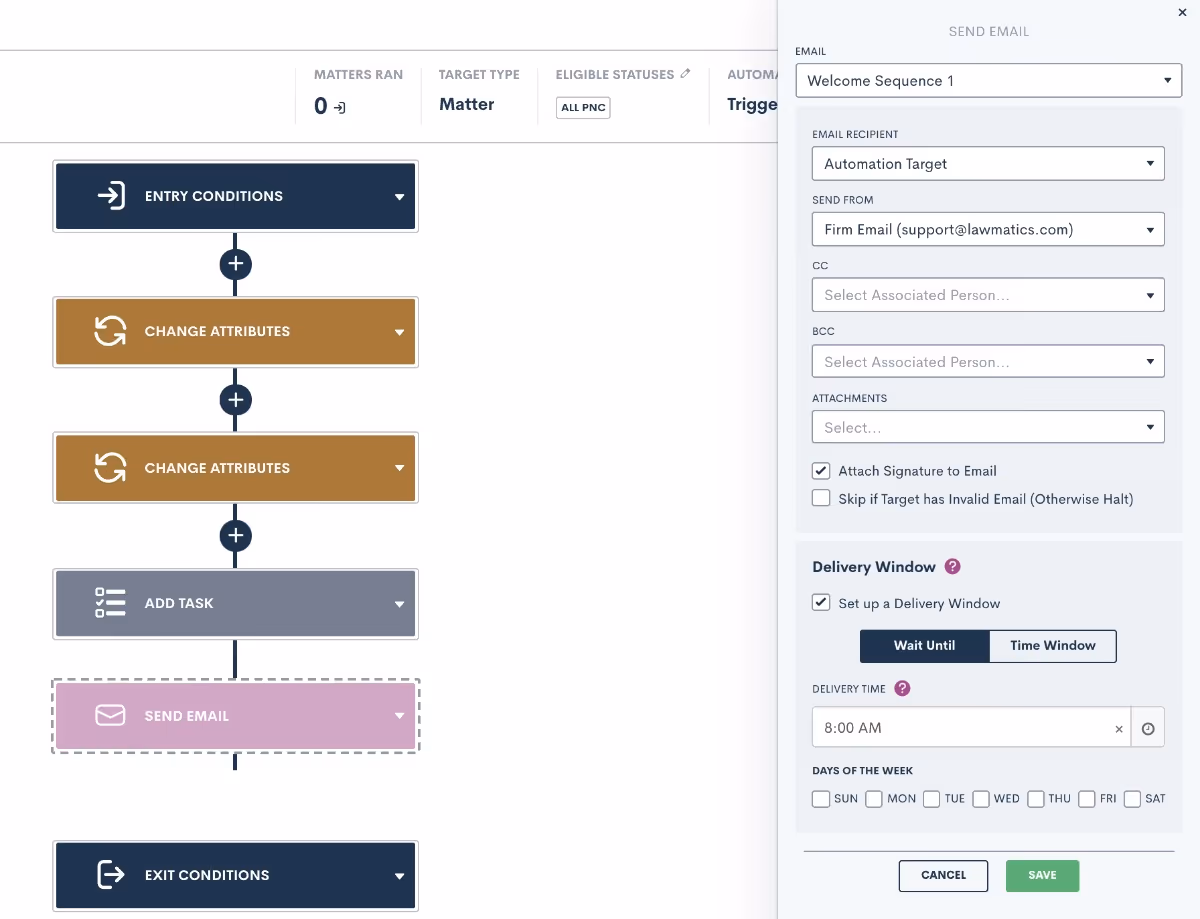Image resolution: width=1200 pixels, height=919 pixels.
Task: Click the envelope icon on Send Email
Action: coord(110,716)
